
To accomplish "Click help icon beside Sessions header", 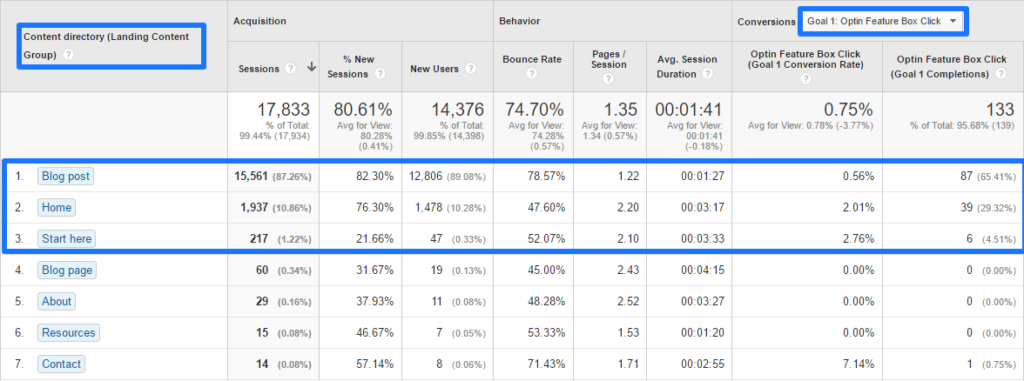I will (x=291, y=69).
